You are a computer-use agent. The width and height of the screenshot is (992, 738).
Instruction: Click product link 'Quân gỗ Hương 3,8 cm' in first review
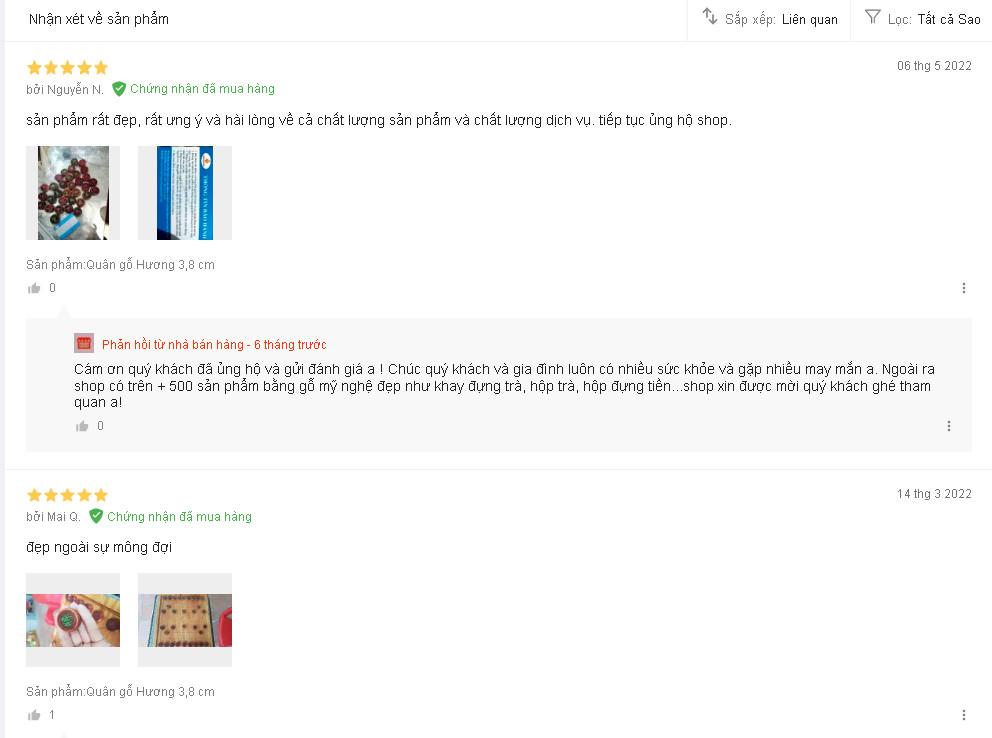[150, 265]
